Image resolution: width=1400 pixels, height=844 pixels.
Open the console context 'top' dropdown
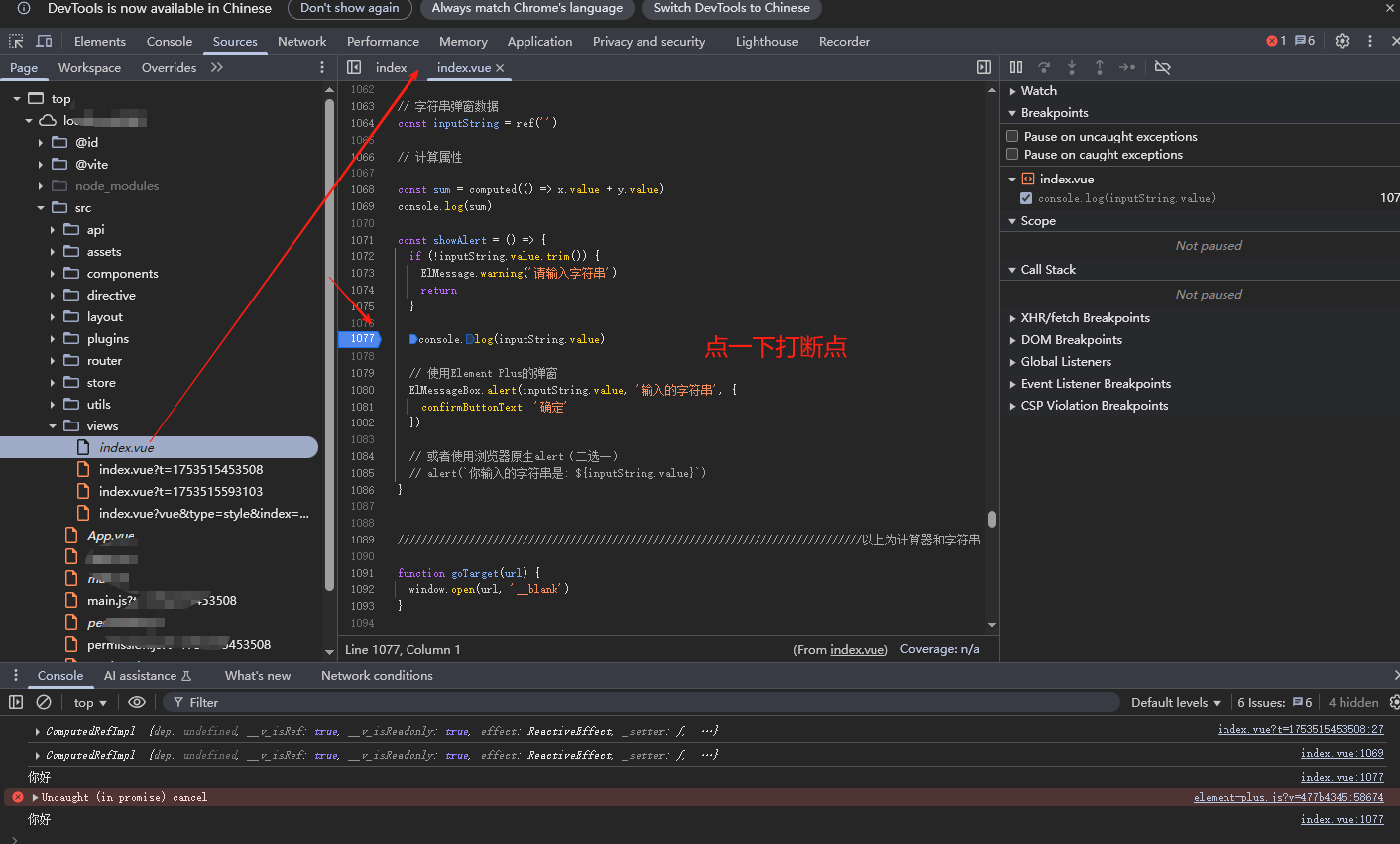point(90,702)
